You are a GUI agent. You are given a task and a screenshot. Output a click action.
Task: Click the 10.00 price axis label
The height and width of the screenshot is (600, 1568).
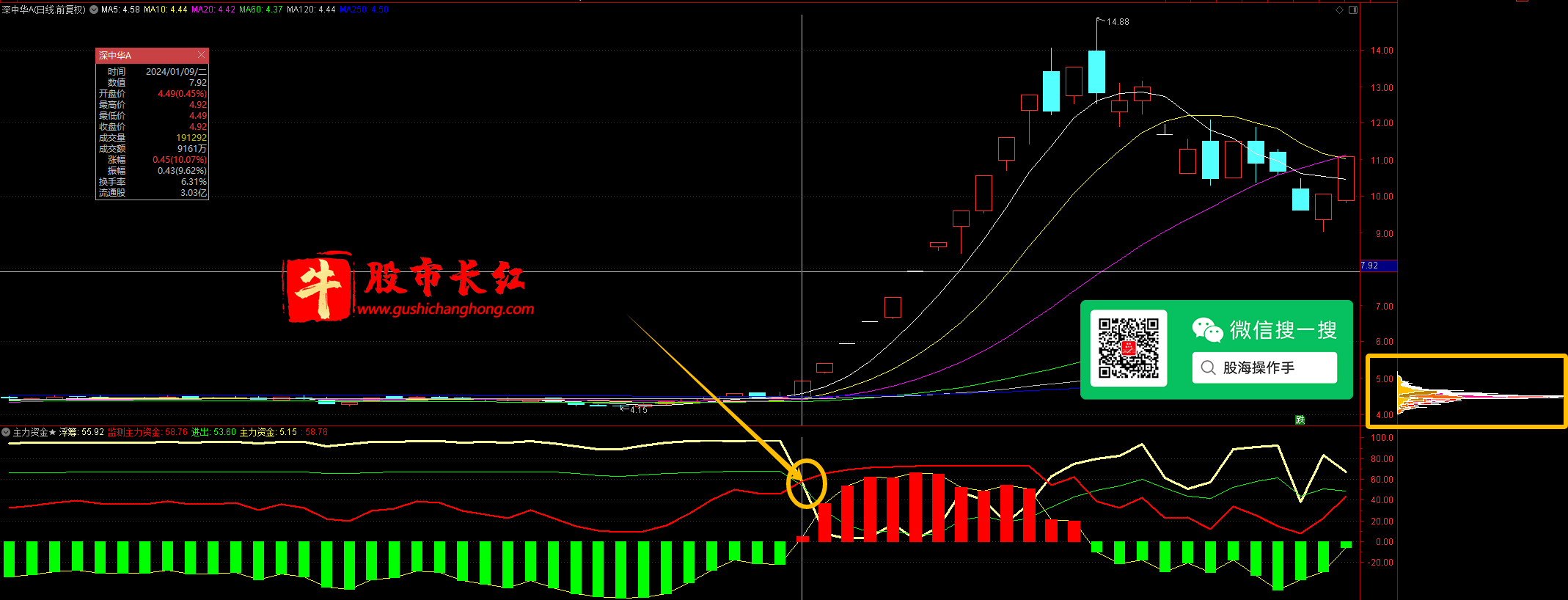click(x=1382, y=197)
